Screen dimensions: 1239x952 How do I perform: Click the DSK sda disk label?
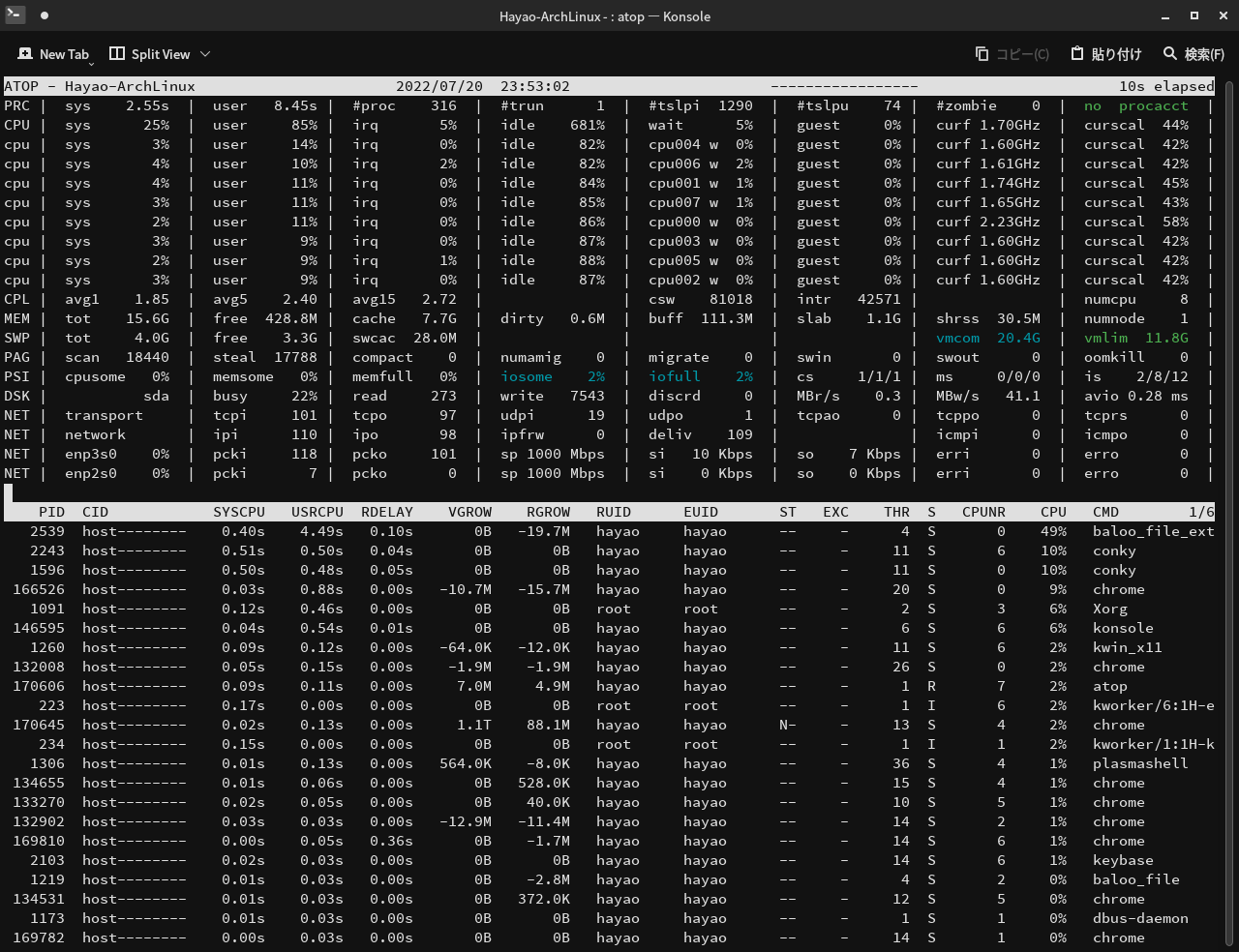tap(156, 396)
